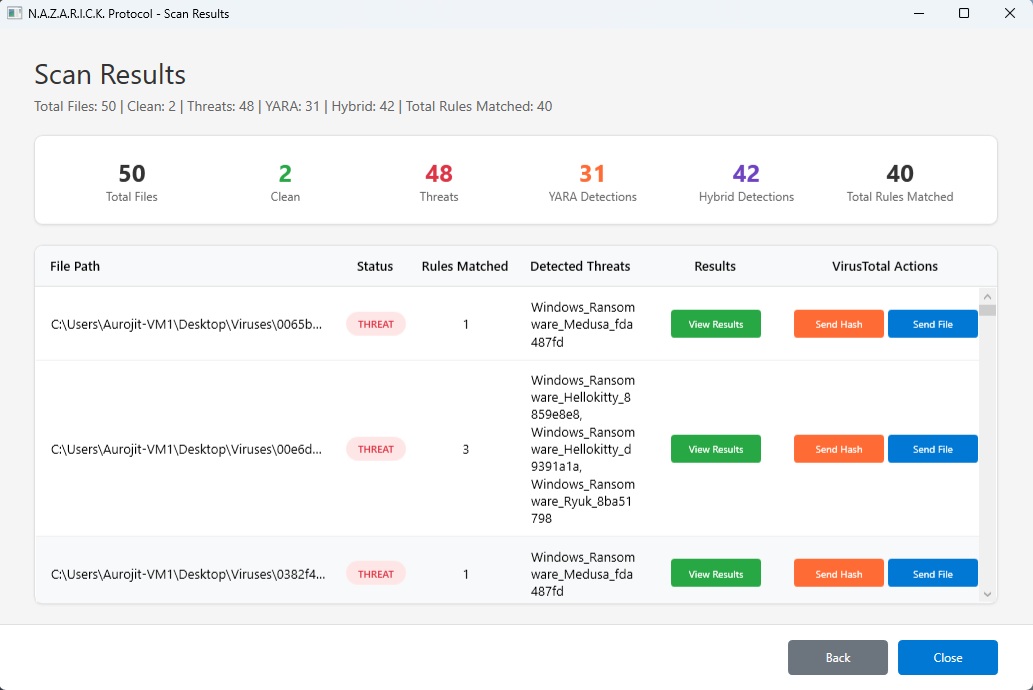Show results for the 0382f4 file

[715, 574]
